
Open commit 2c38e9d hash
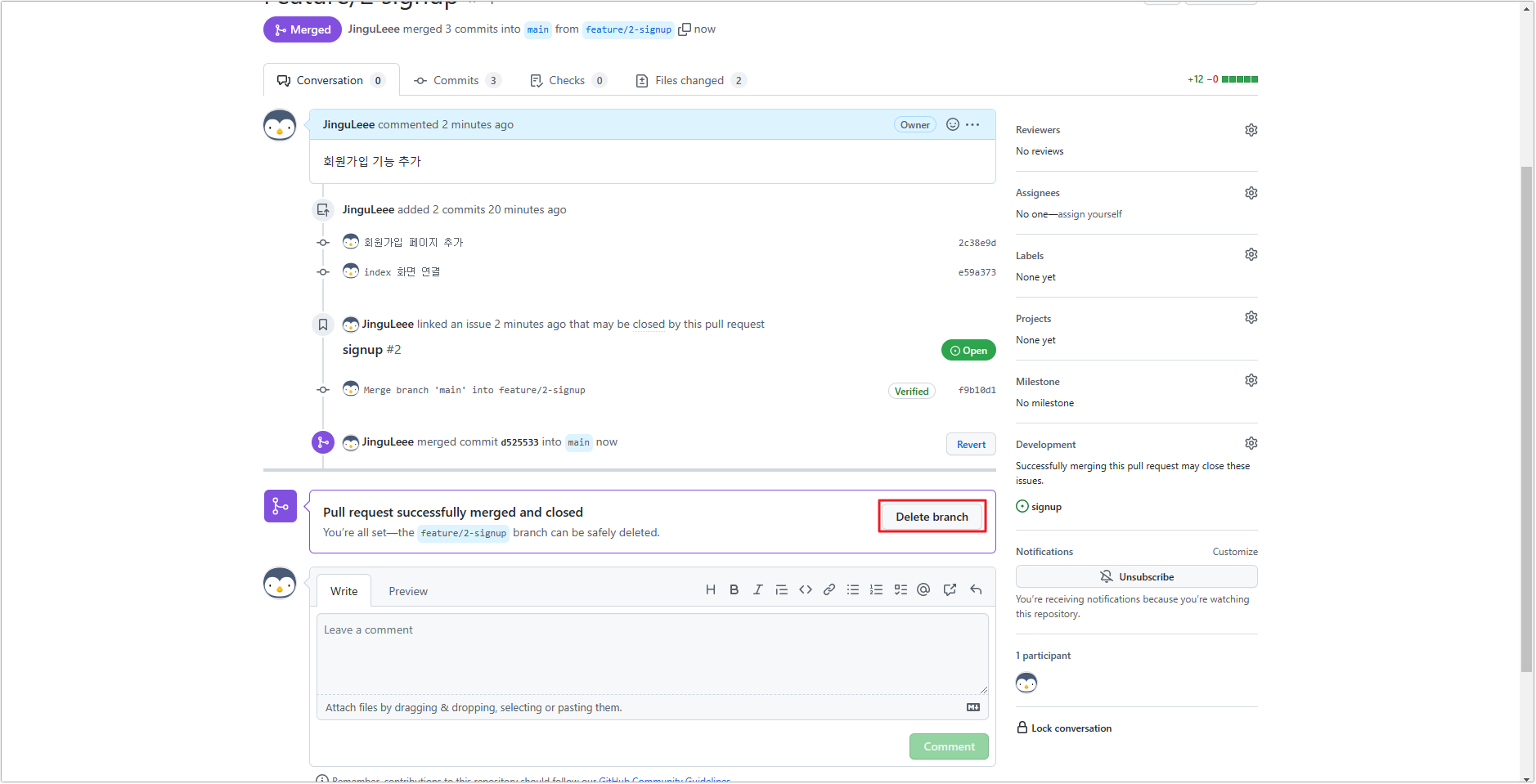(977, 243)
